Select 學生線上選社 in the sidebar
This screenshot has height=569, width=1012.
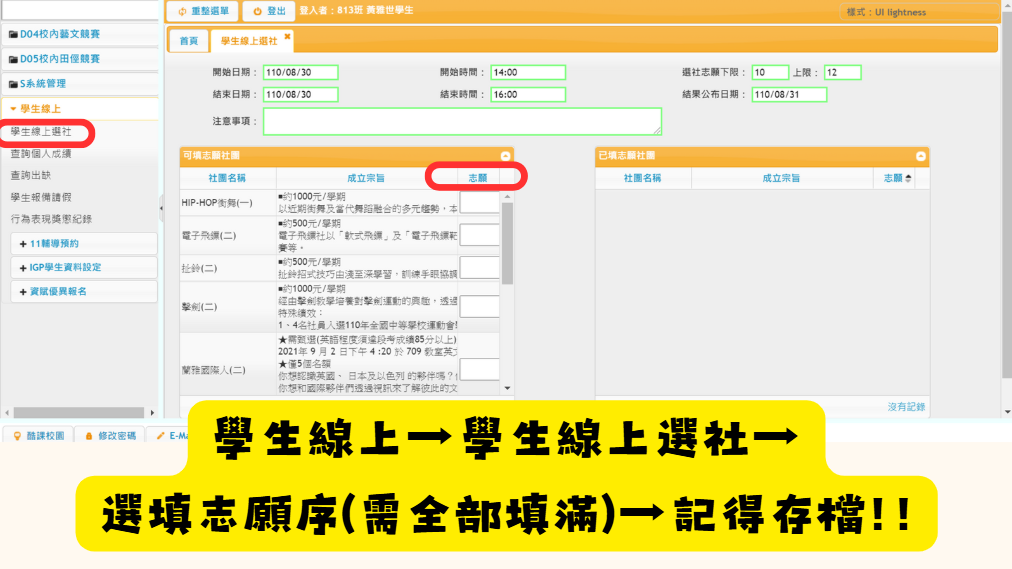(x=41, y=131)
